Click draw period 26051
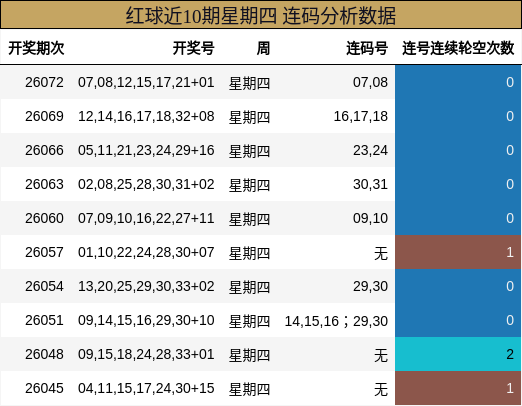Image resolution: width=522 pixels, height=406 pixels. click(x=44, y=320)
